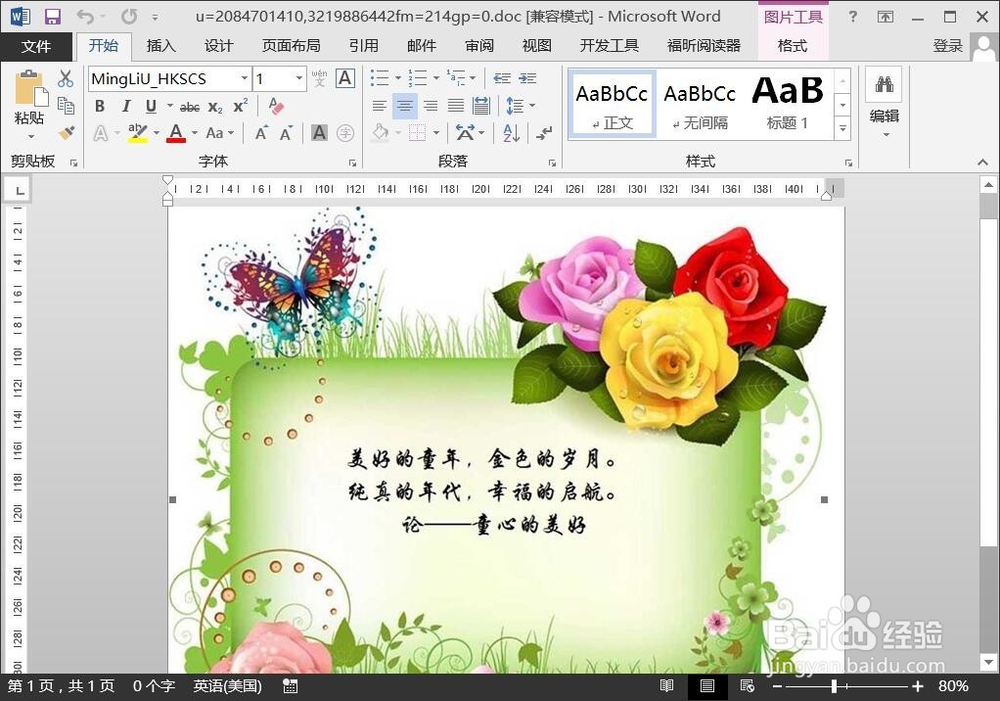Toggle italic formatting
Viewport: 1000px width, 701px height.
[x=126, y=106]
